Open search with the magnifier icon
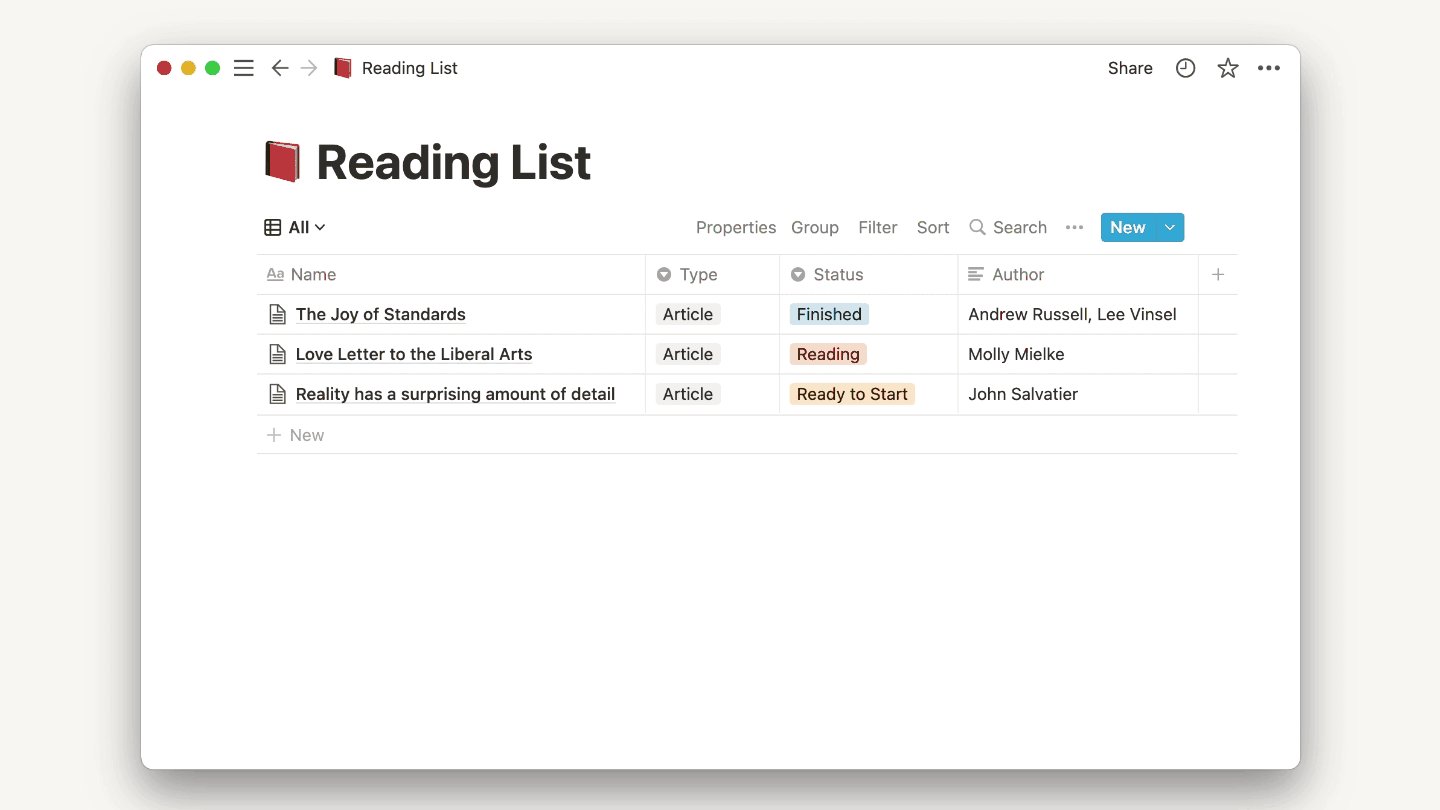 click(977, 228)
